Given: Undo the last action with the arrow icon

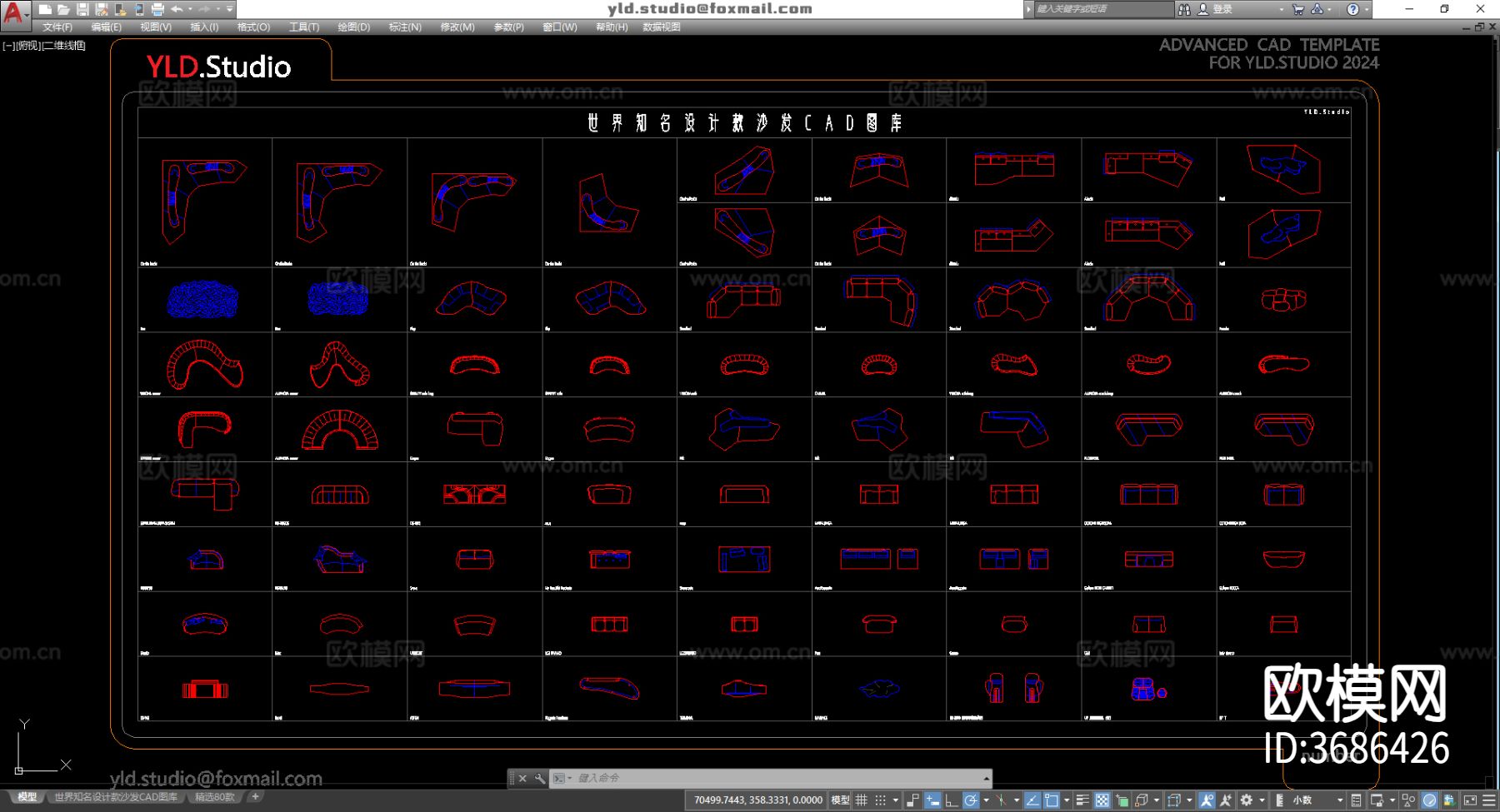Looking at the screenshot, I should [177, 9].
